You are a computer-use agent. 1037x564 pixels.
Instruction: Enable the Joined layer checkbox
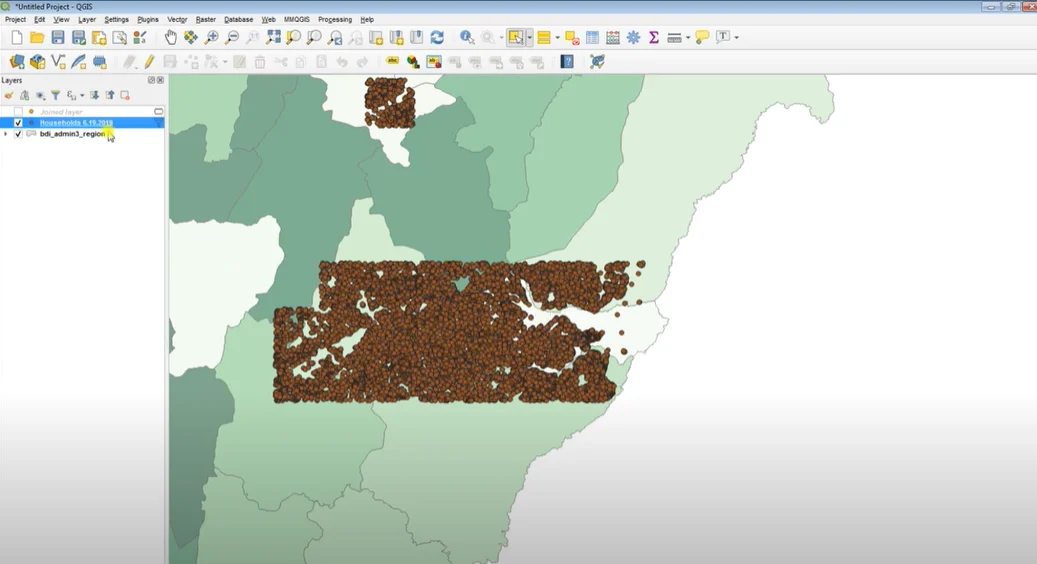(x=18, y=112)
